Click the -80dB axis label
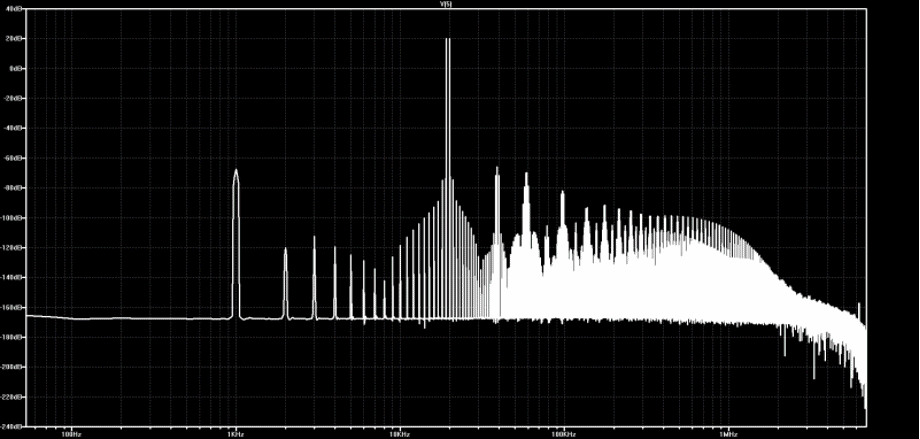 14,188
